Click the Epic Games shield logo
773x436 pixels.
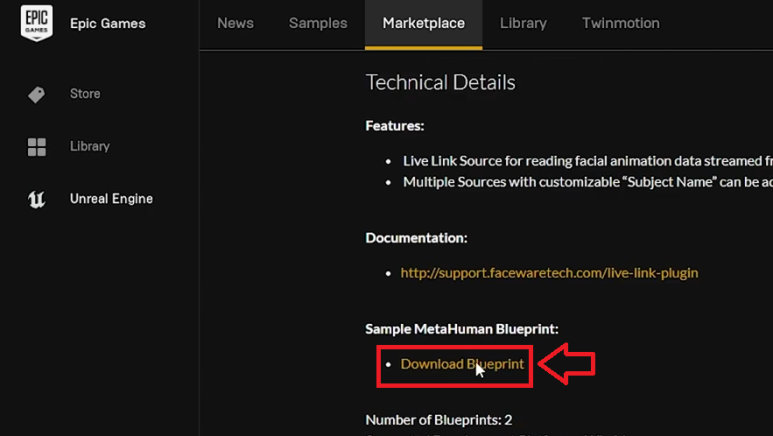tap(37, 23)
